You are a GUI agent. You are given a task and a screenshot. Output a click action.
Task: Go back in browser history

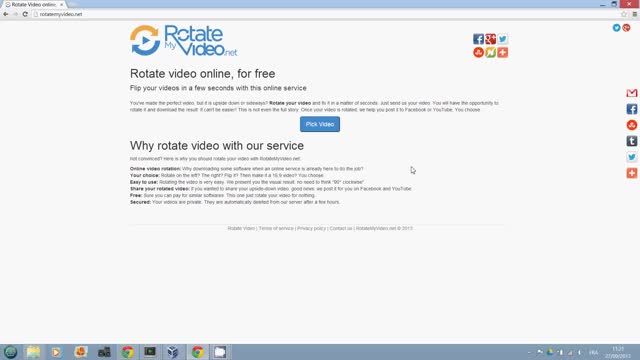click(x=6, y=14)
